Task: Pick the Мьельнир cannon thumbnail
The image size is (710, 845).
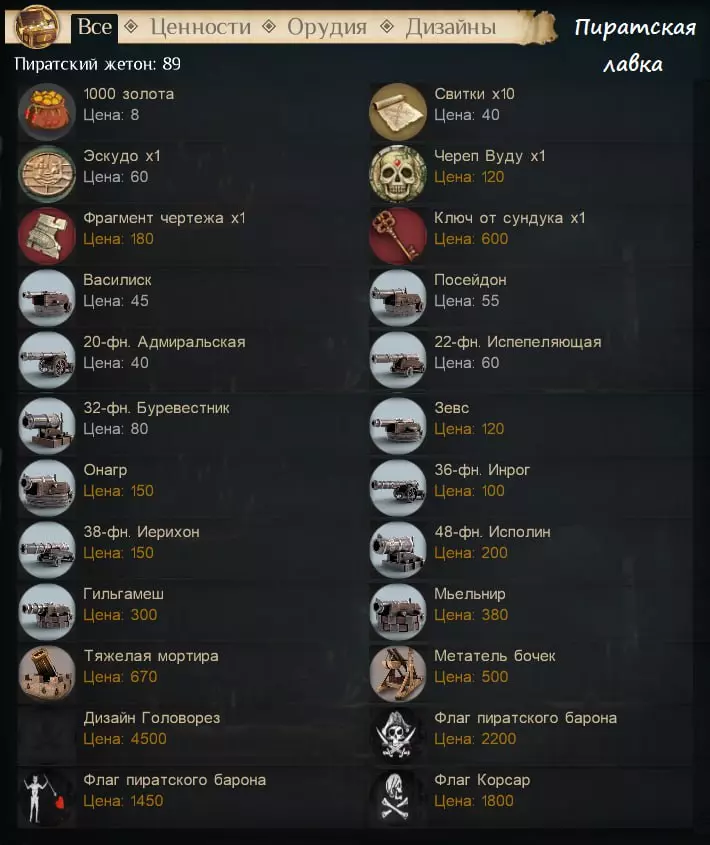Action: tap(398, 612)
